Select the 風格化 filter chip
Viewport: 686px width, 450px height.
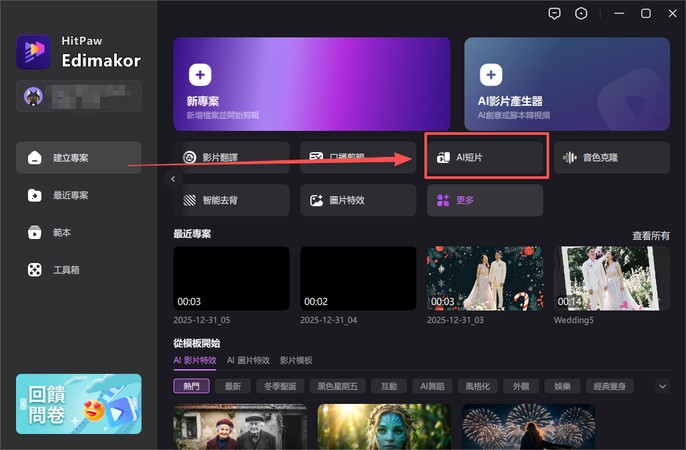click(477, 386)
